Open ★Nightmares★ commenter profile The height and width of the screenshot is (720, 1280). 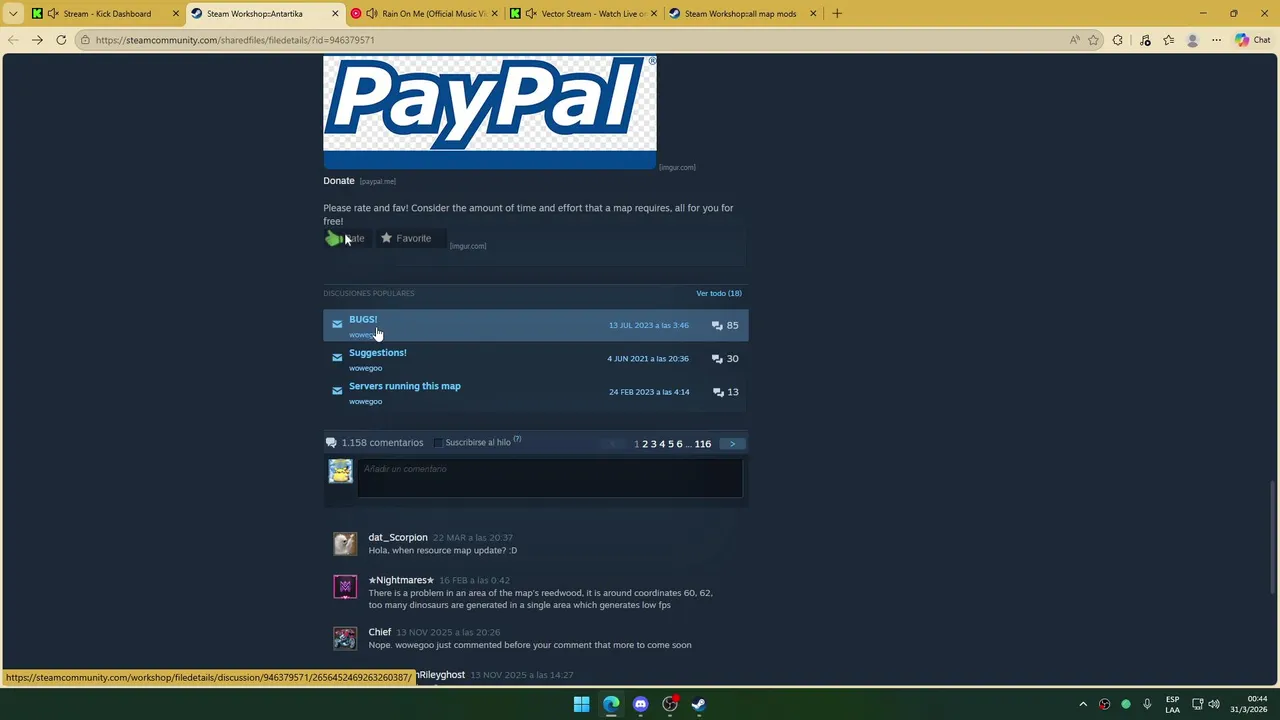(x=401, y=580)
